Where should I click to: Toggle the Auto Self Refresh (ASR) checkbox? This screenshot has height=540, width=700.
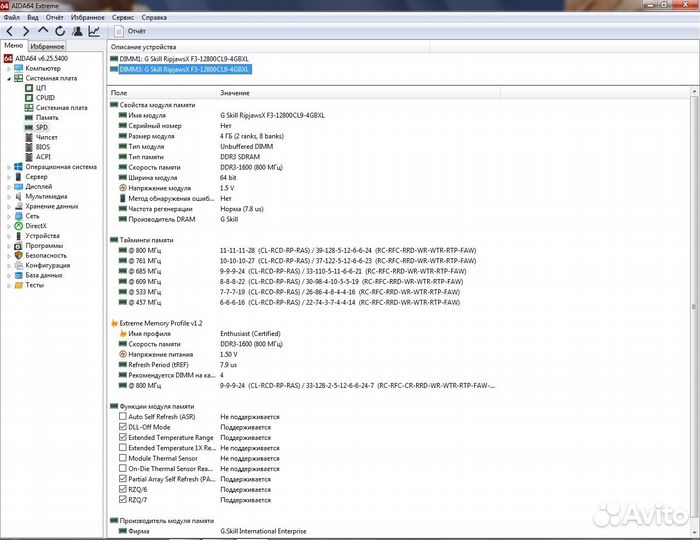123,416
